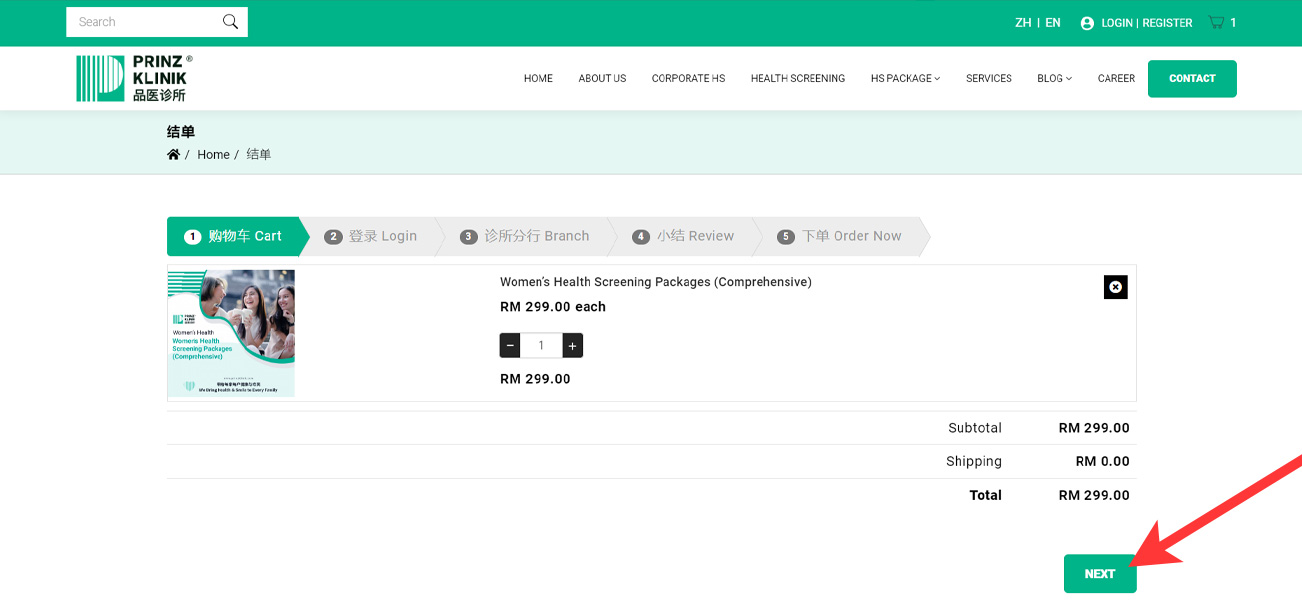
Task: Remove the Women's Health package item
Action: click(x=1115, y=287)
